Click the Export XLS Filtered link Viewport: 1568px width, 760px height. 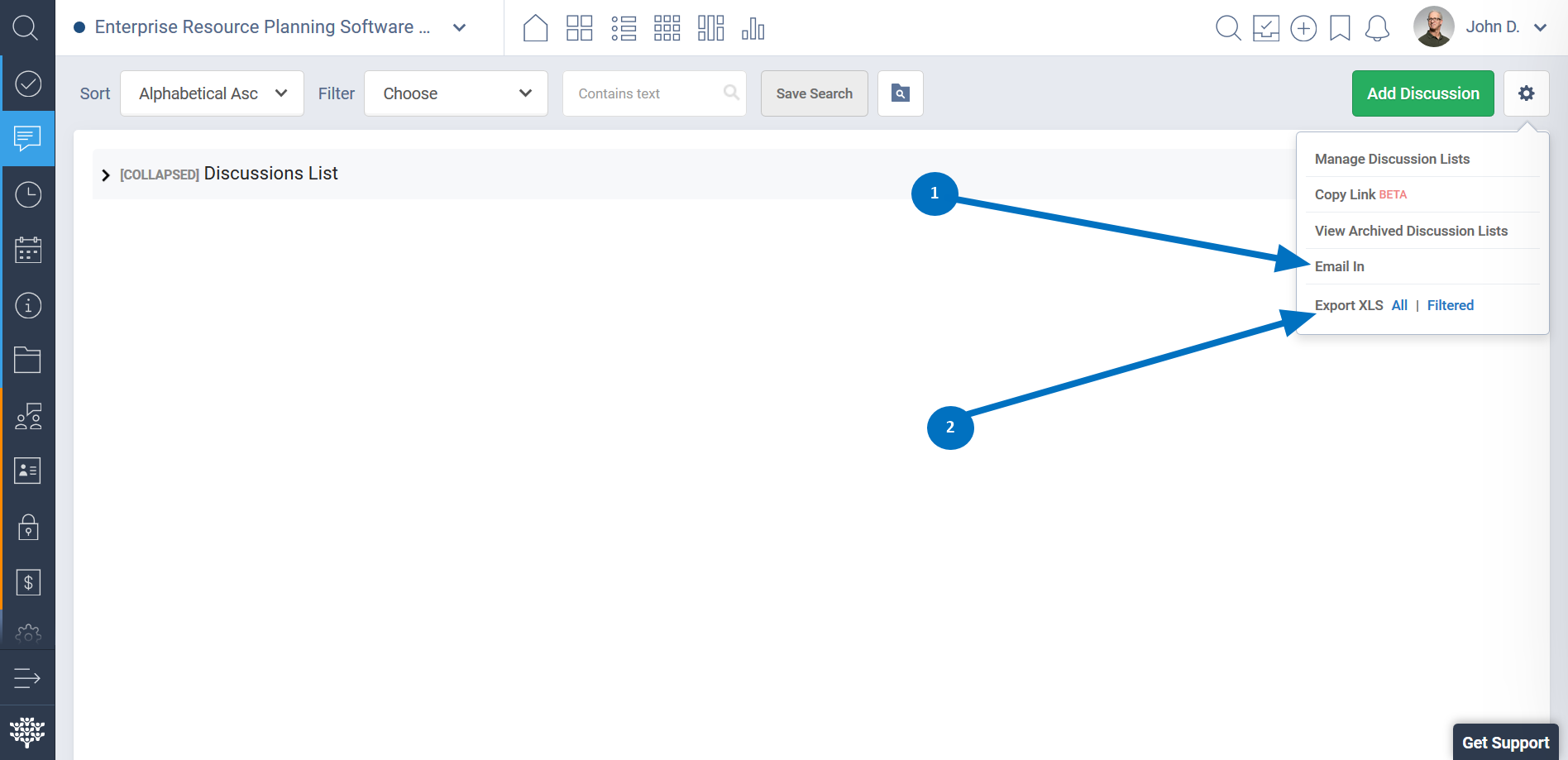[1450, 305]
